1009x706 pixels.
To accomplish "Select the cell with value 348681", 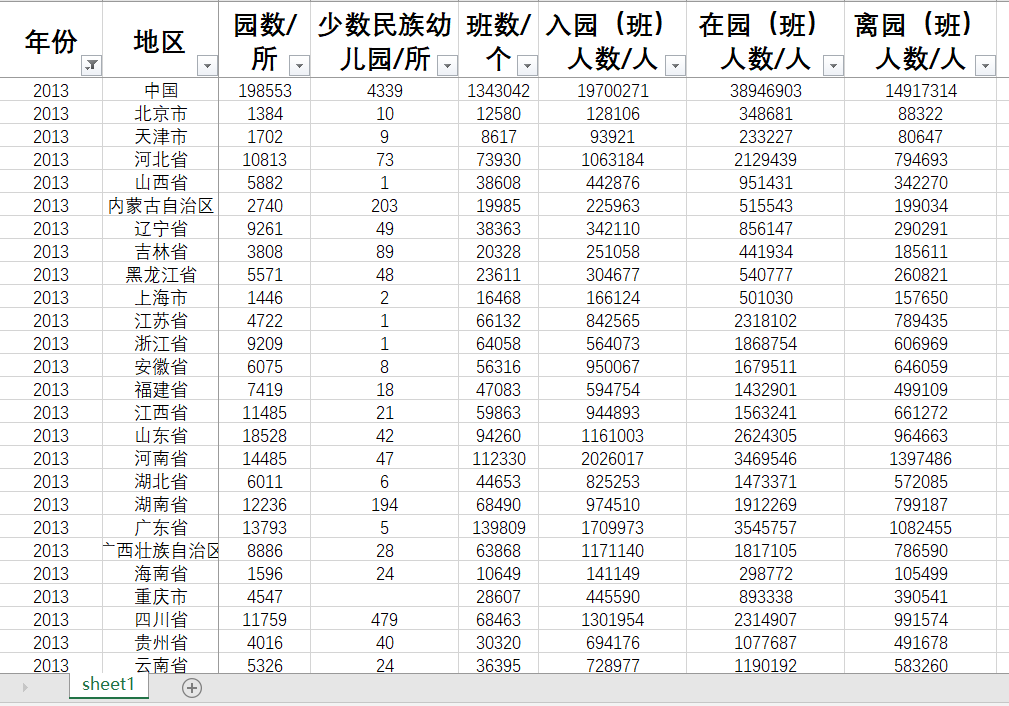I will coord(765,114).
